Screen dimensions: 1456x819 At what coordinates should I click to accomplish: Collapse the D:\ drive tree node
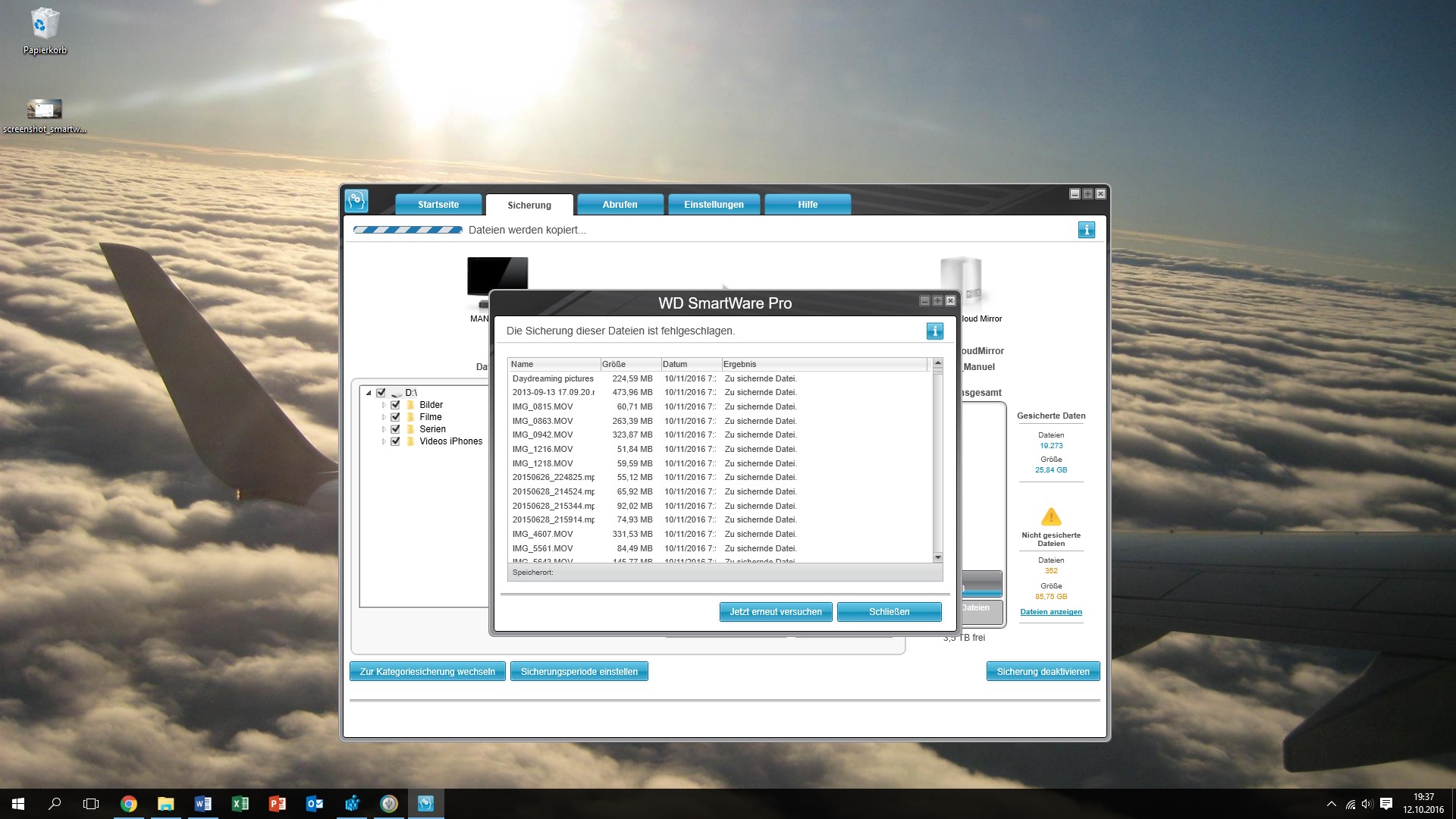(x=369, y=393)
